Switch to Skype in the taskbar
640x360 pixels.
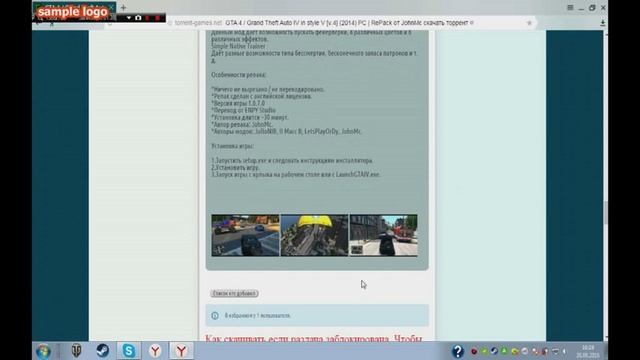[129, 351]
